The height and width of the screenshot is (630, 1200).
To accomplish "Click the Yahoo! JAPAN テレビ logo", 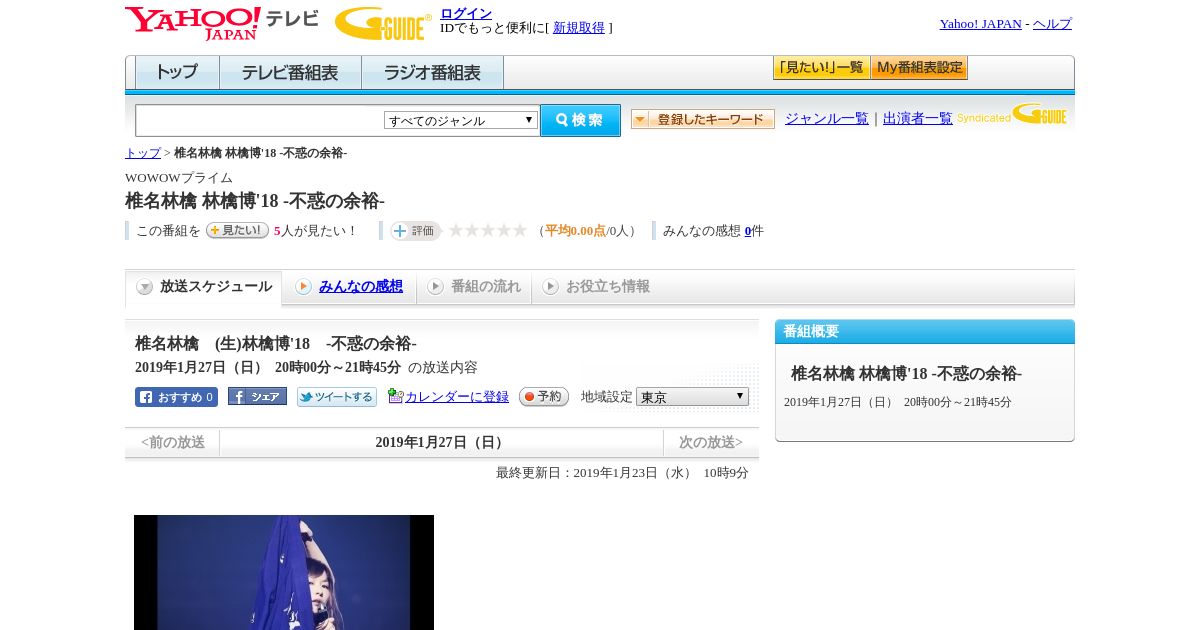I will click(x=221, y=23).
